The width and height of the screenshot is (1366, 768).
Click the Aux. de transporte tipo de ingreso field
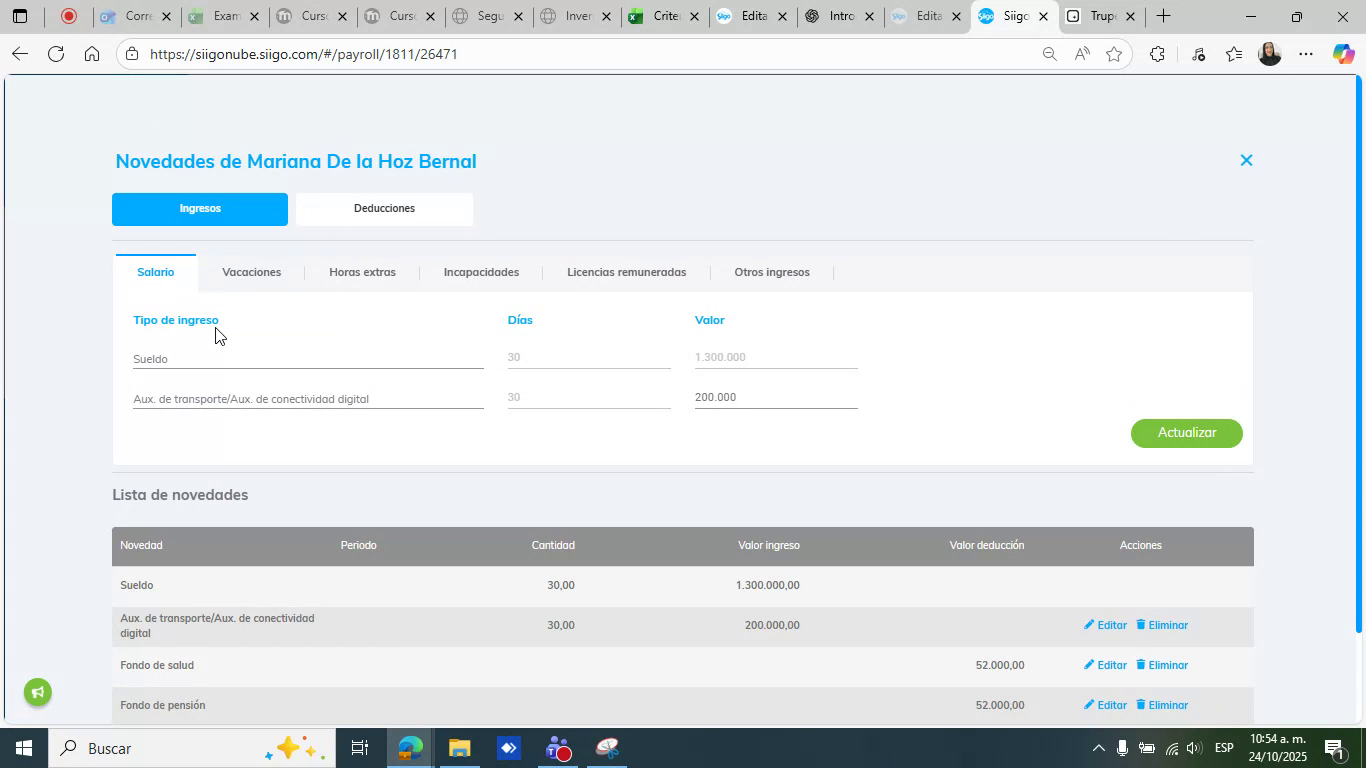pos(308,398)
